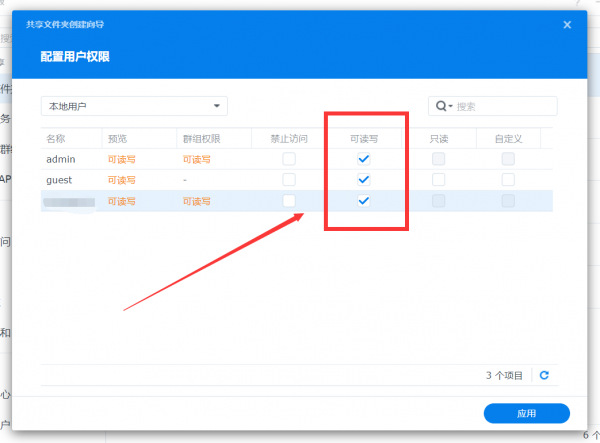Select the admin user row name
Screen dimensions: 600x443
pos(61,159)
